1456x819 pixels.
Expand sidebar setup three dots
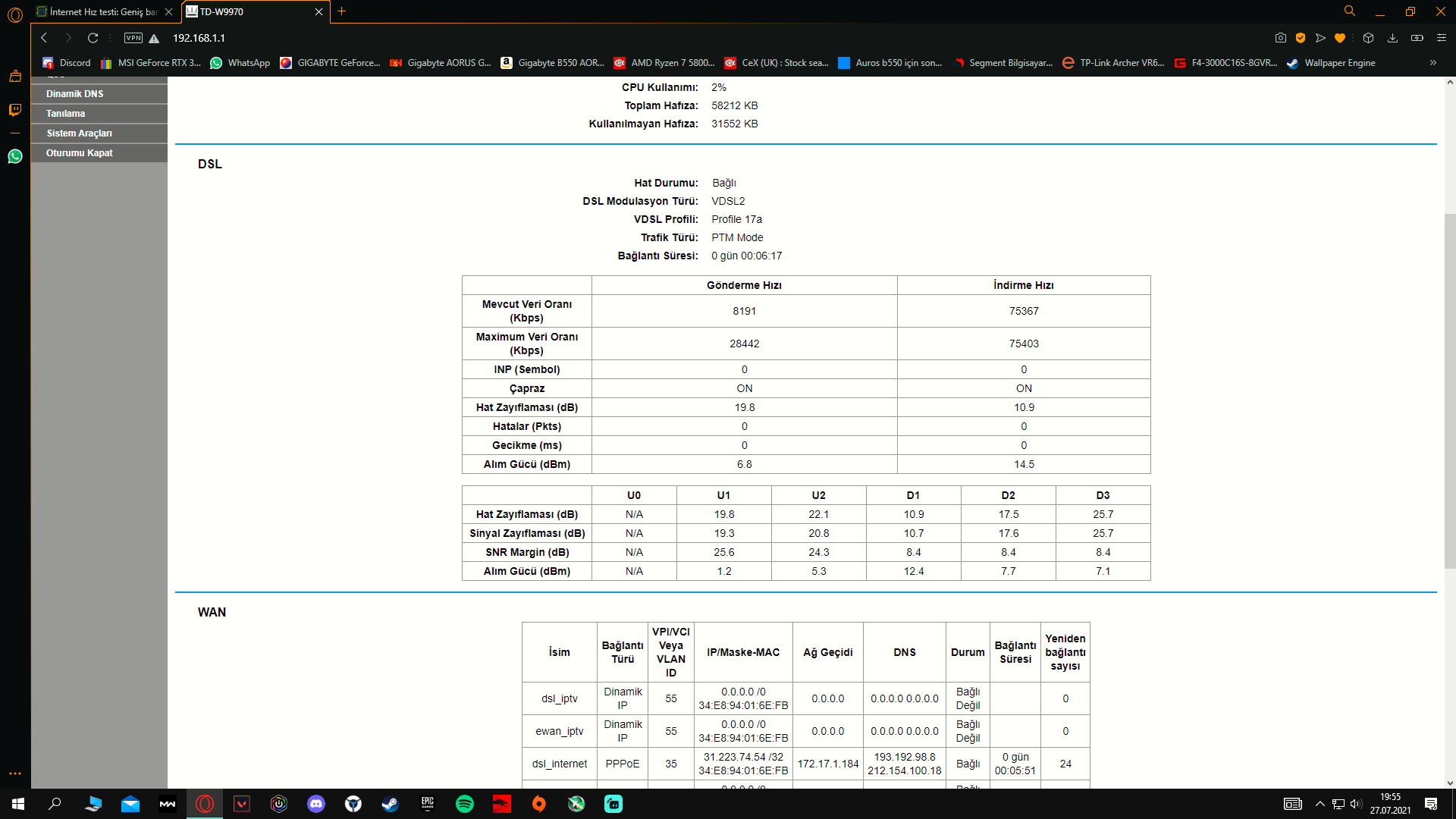(14, 773)
